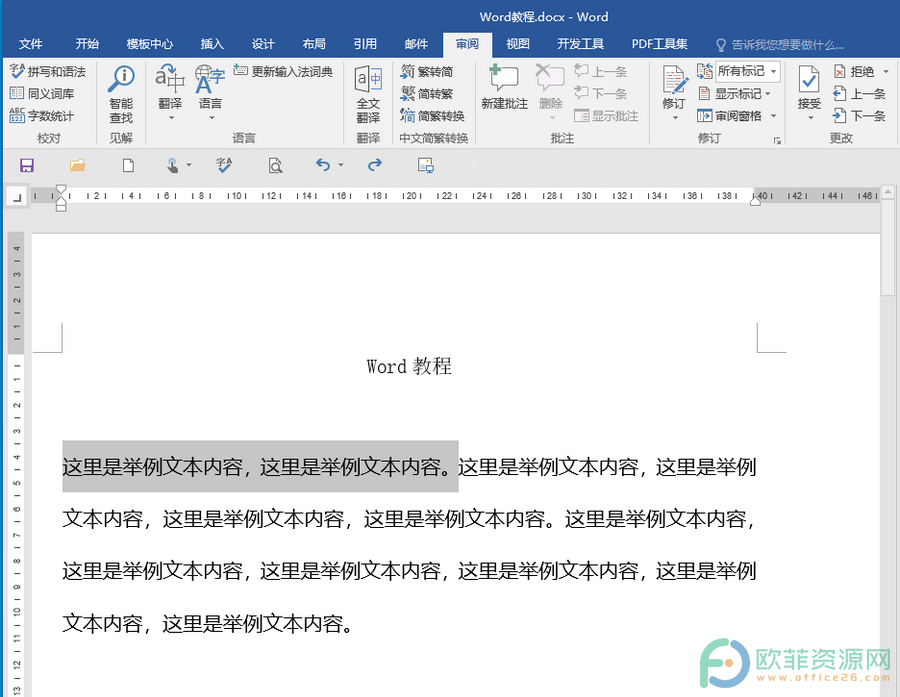Expand the 翻译 dropdown arrow
Screen dimensions: 900x697
click(170, 118)
